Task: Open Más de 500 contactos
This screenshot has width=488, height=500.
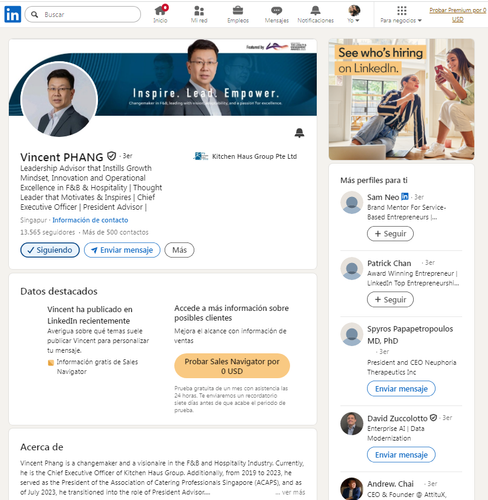Action: [x=115, y=232]
